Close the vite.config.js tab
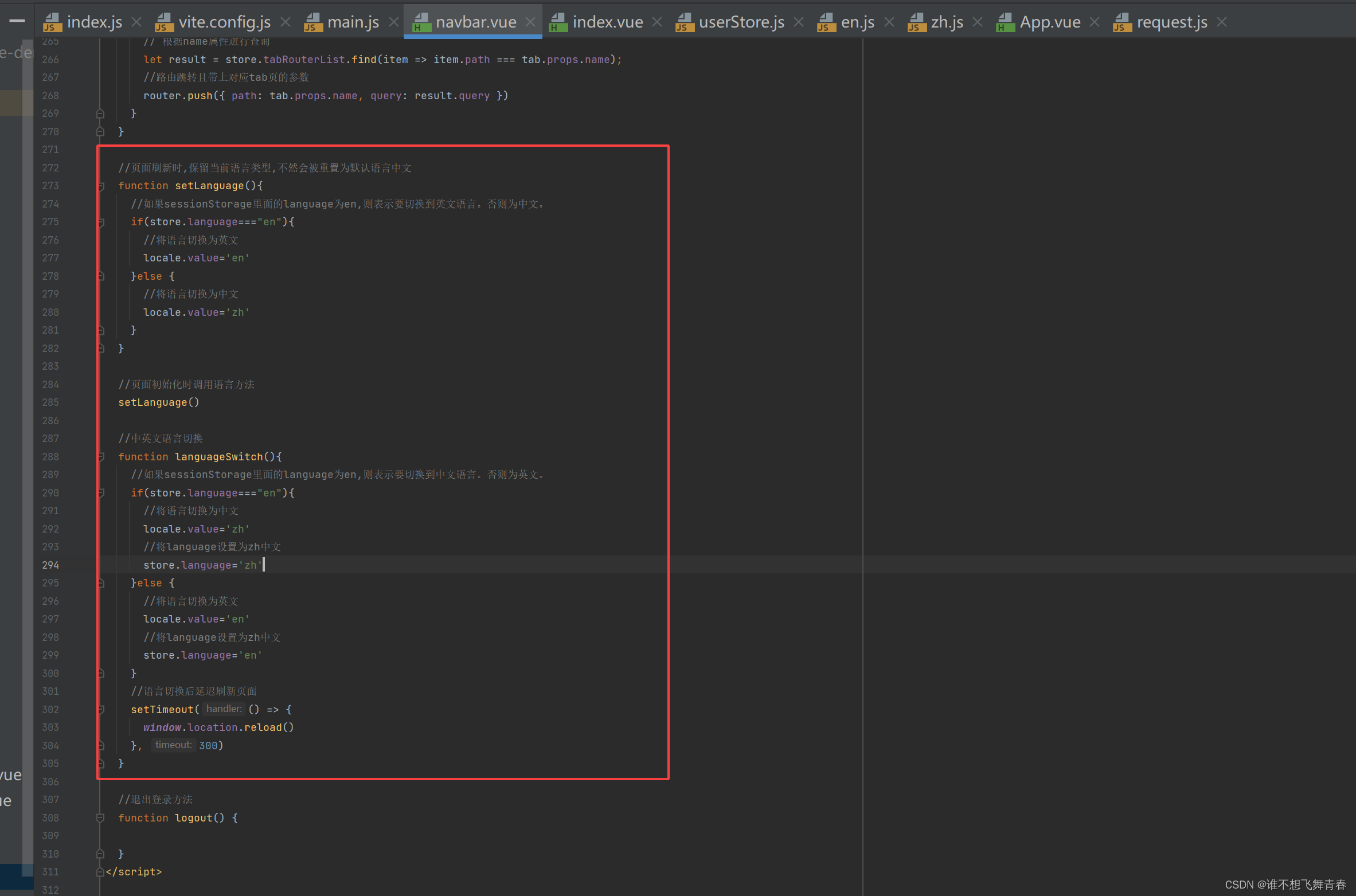The image size is (1356, 896). tap(285, 22)
